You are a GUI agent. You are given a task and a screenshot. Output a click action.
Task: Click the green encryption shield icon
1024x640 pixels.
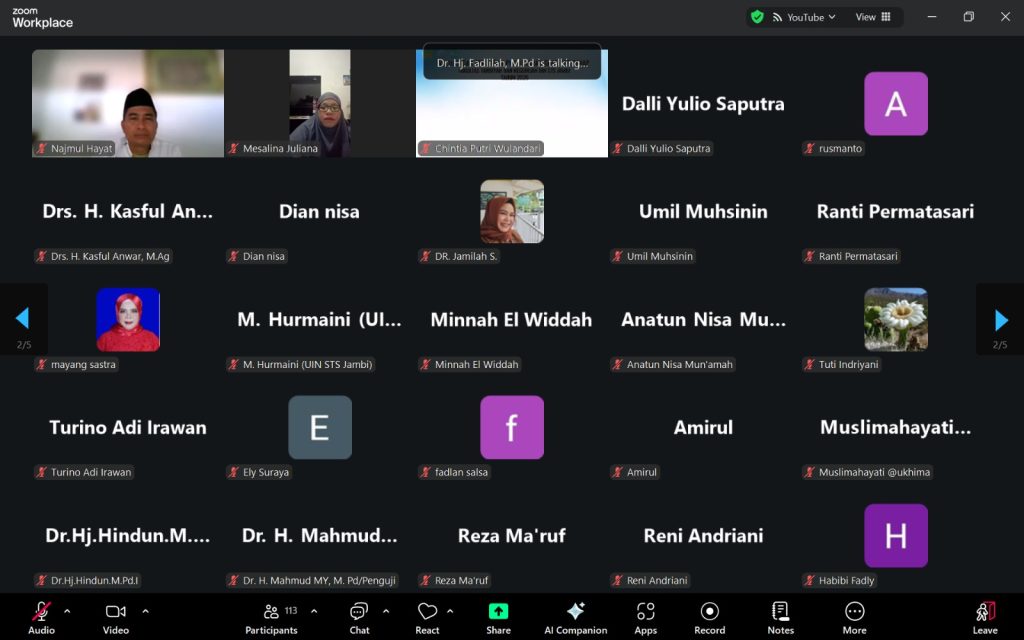[x=757, y=17]
